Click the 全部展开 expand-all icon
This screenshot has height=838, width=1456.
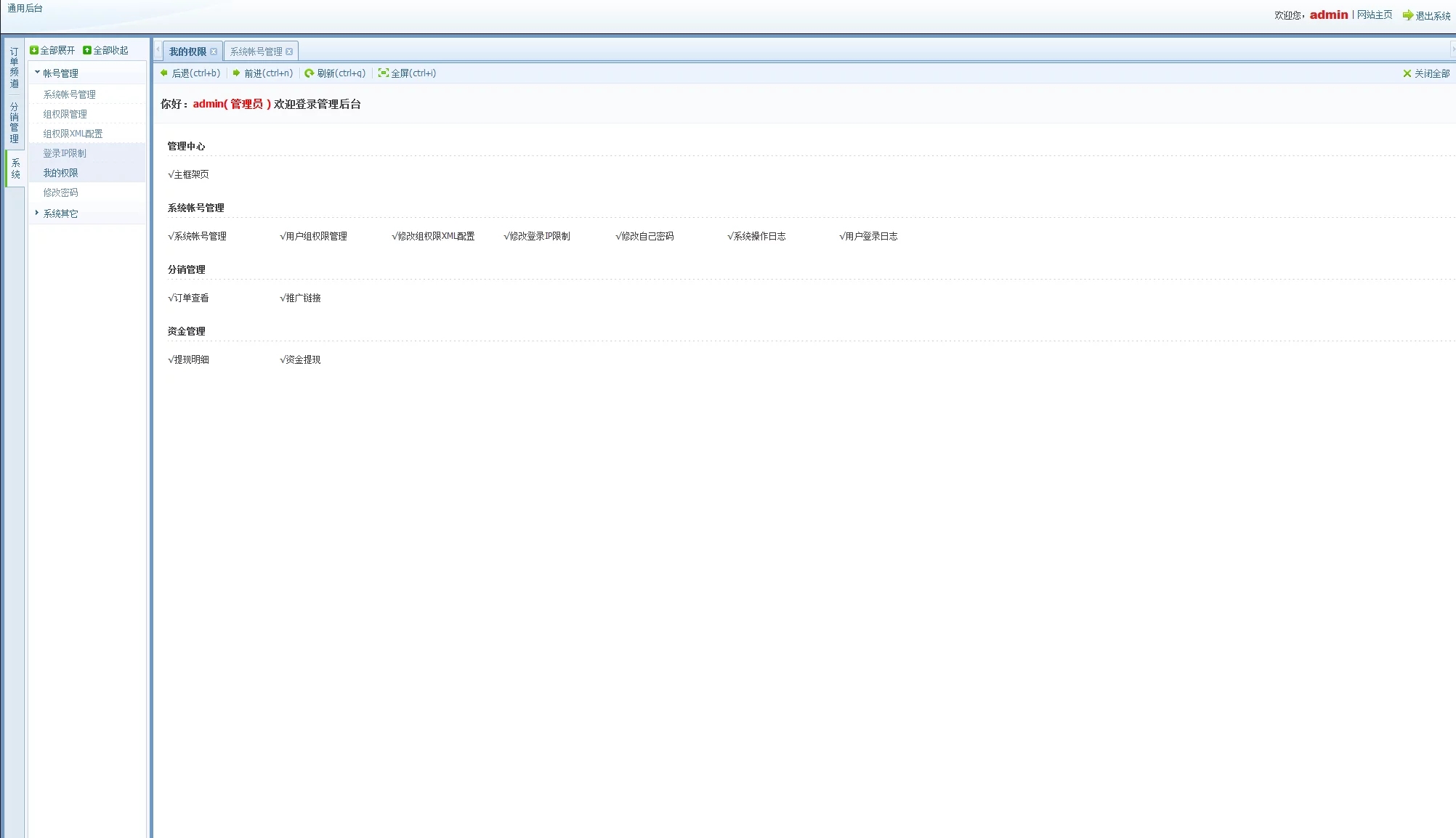pyautogui.click(x=34, y=50)
